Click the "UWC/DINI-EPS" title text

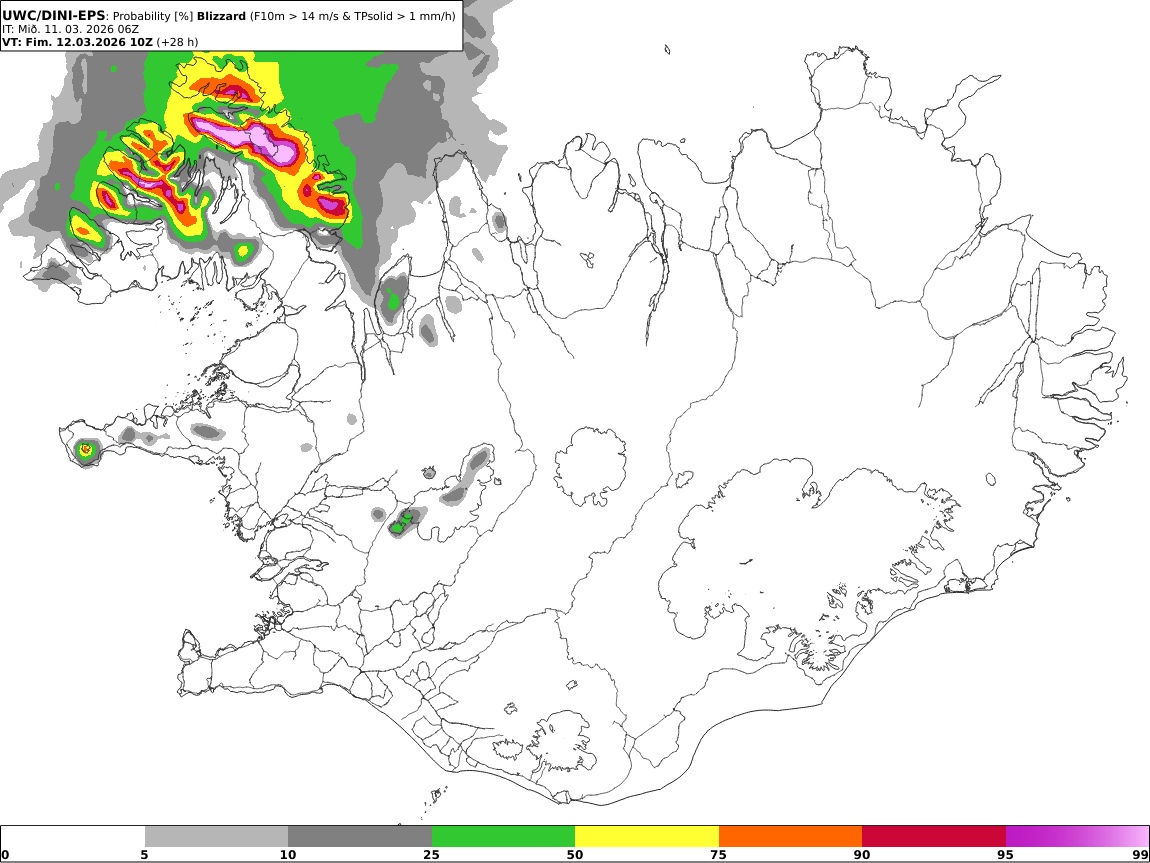pos(54,16)
